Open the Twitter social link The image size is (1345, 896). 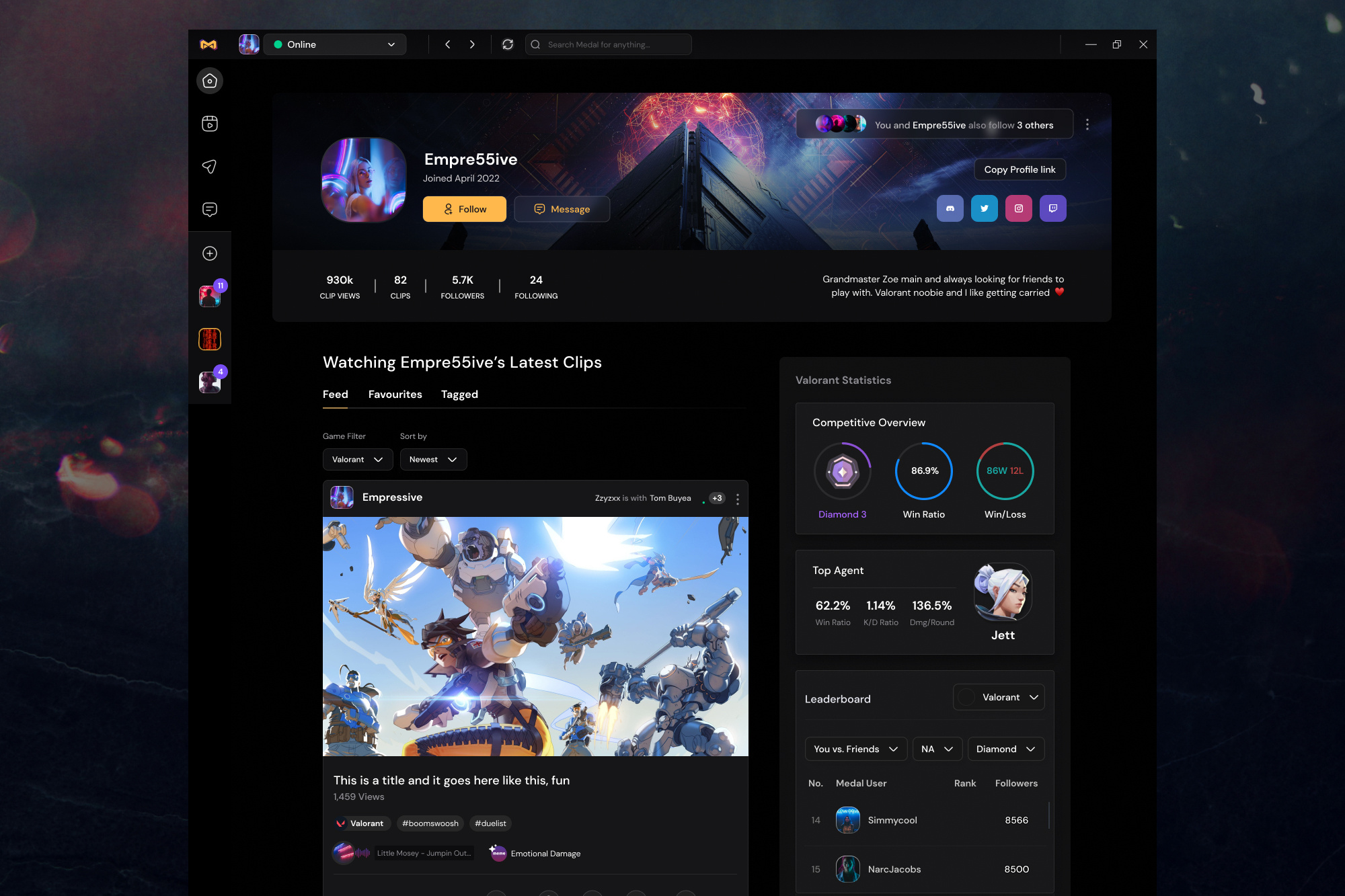pos(985,208)
